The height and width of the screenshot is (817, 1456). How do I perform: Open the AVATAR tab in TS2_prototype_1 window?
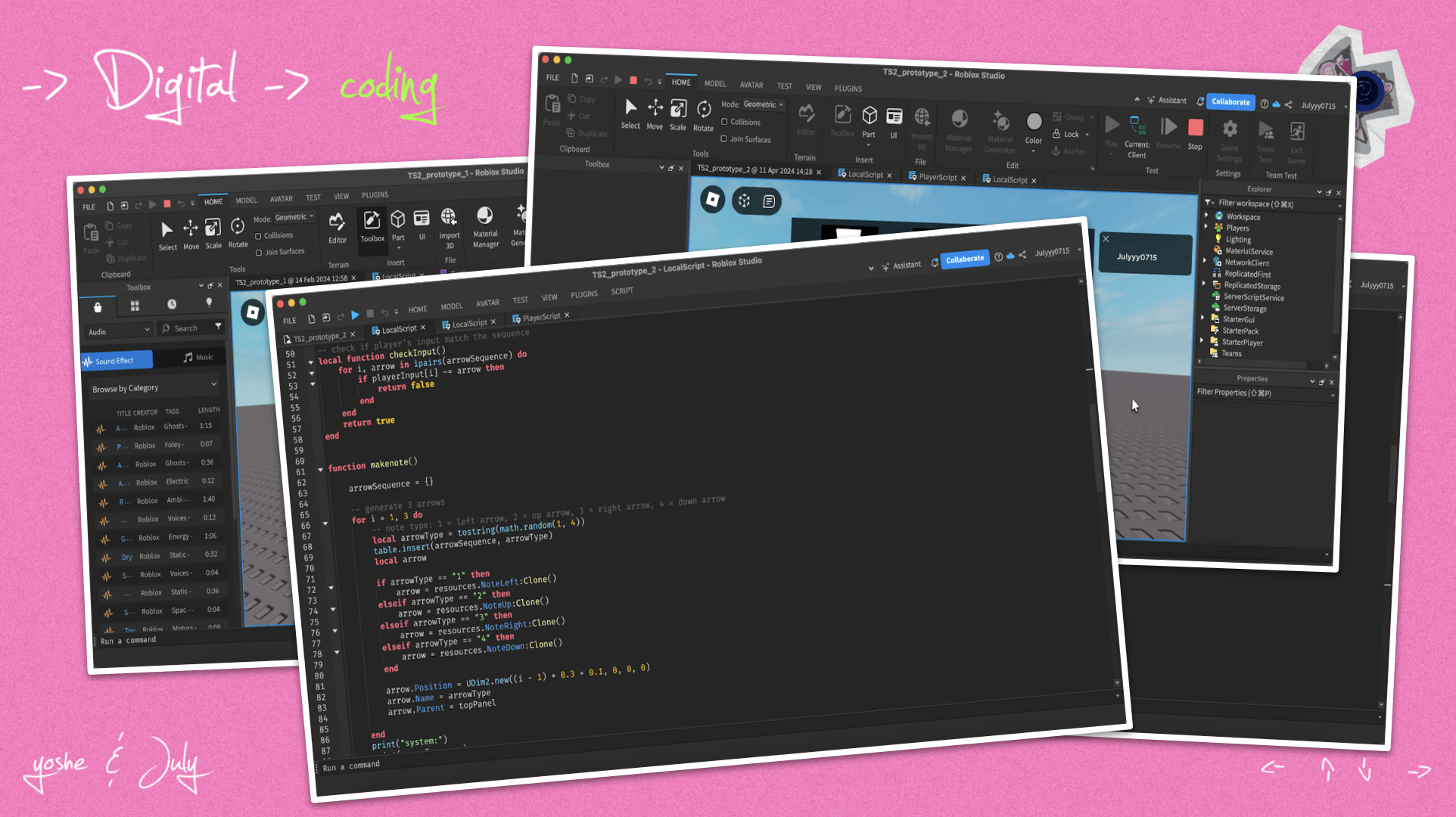pos(282,199)
